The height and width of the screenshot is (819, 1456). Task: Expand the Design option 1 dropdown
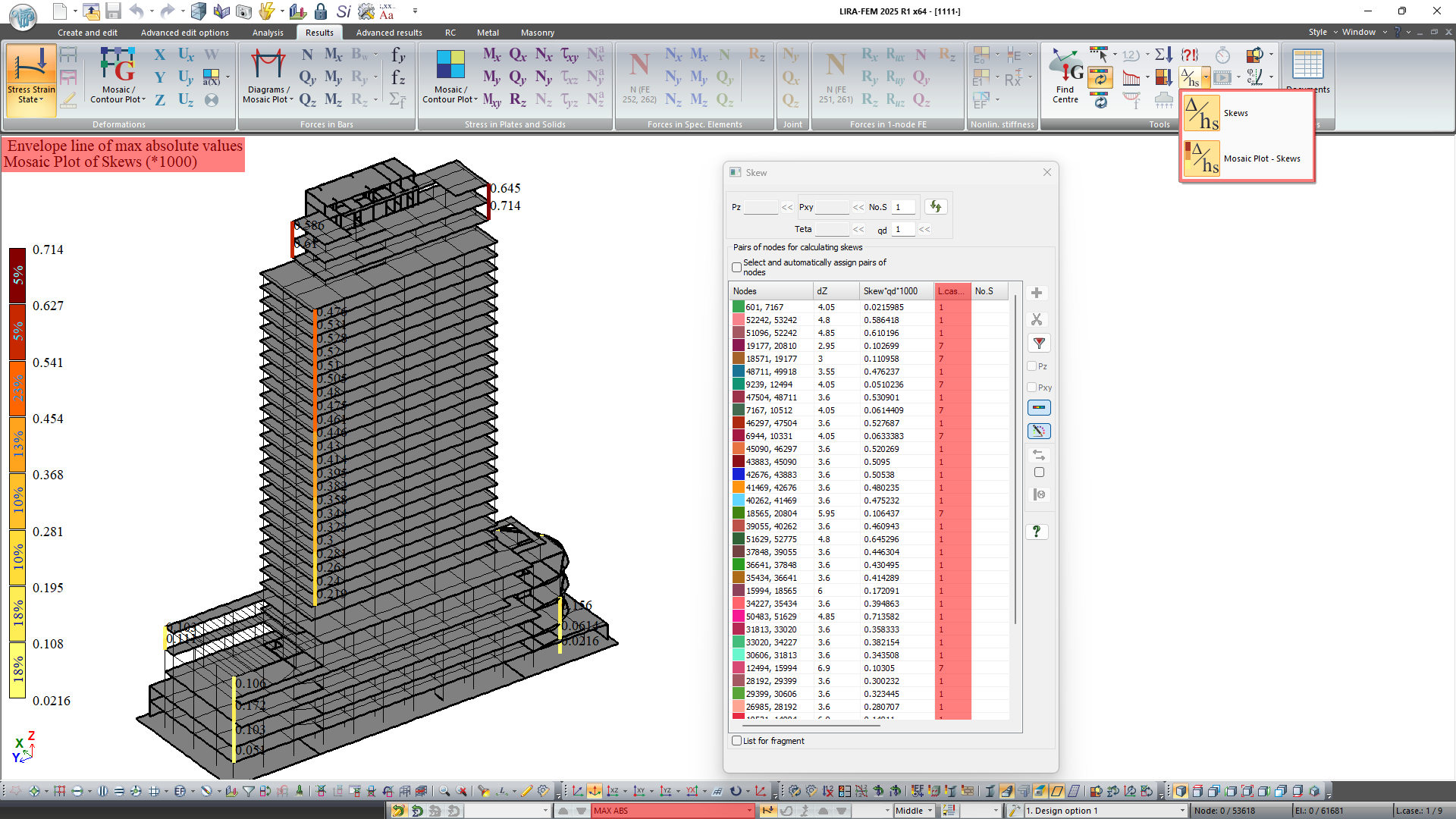click(1181, 811)
